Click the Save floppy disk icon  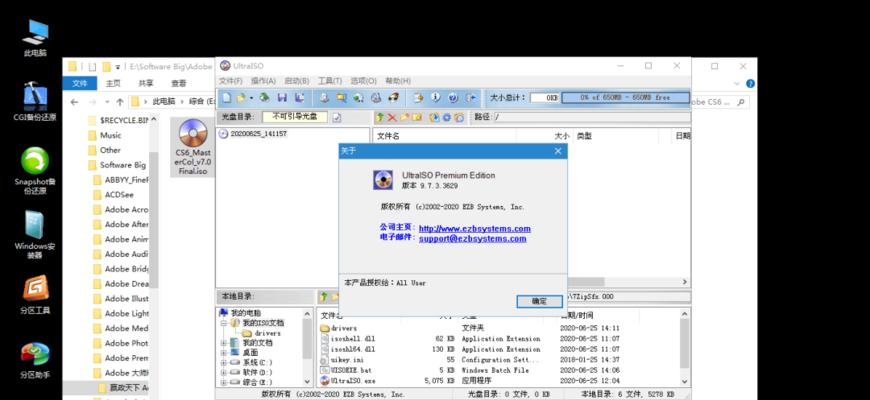[x=282, y=98]
